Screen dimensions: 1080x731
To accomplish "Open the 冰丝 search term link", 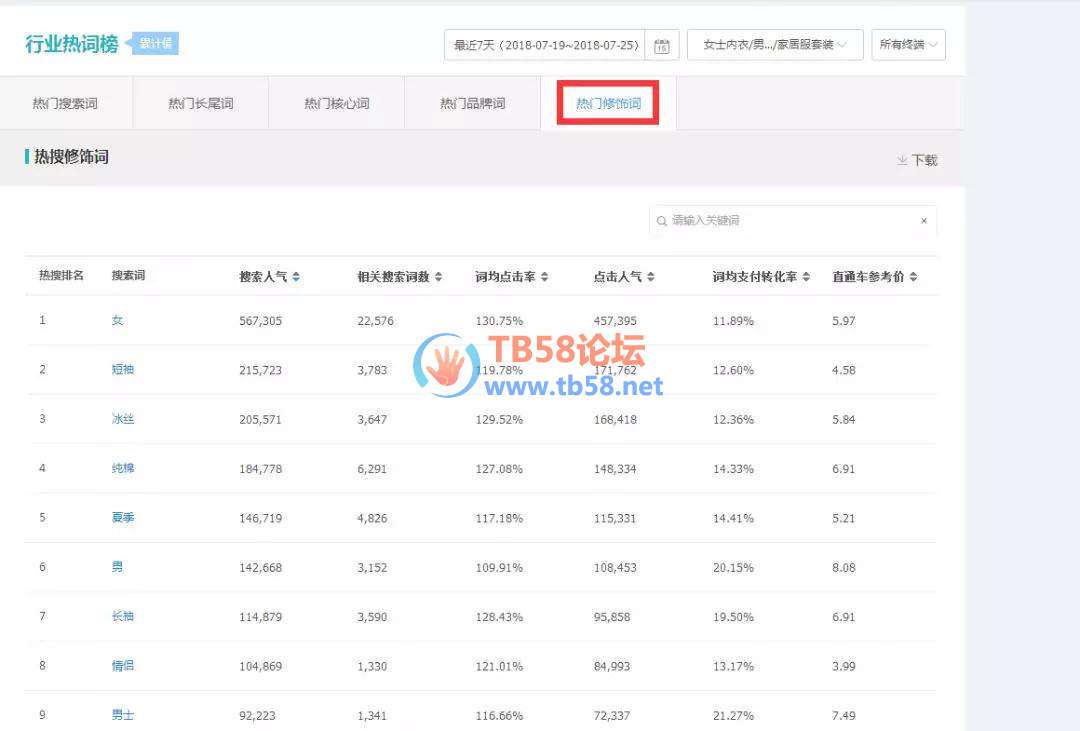I will coord(122,419).
